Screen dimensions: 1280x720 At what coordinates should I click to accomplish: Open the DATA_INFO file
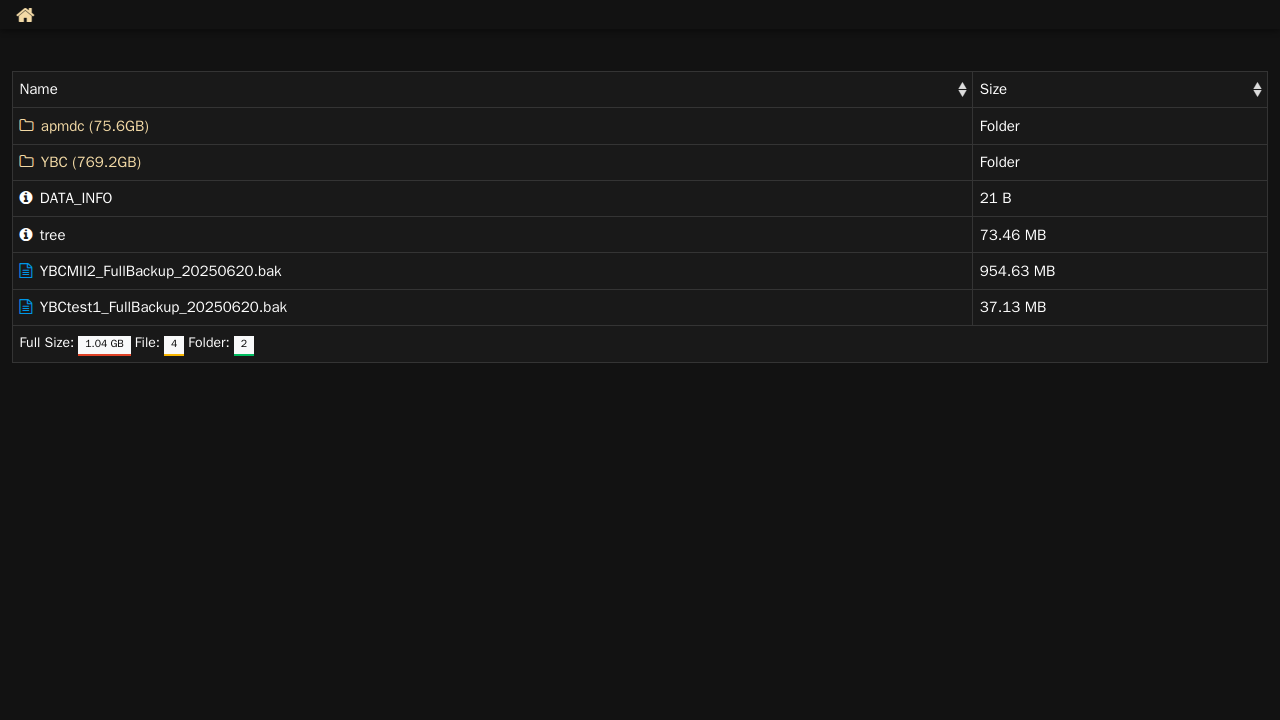pos(76,198)
